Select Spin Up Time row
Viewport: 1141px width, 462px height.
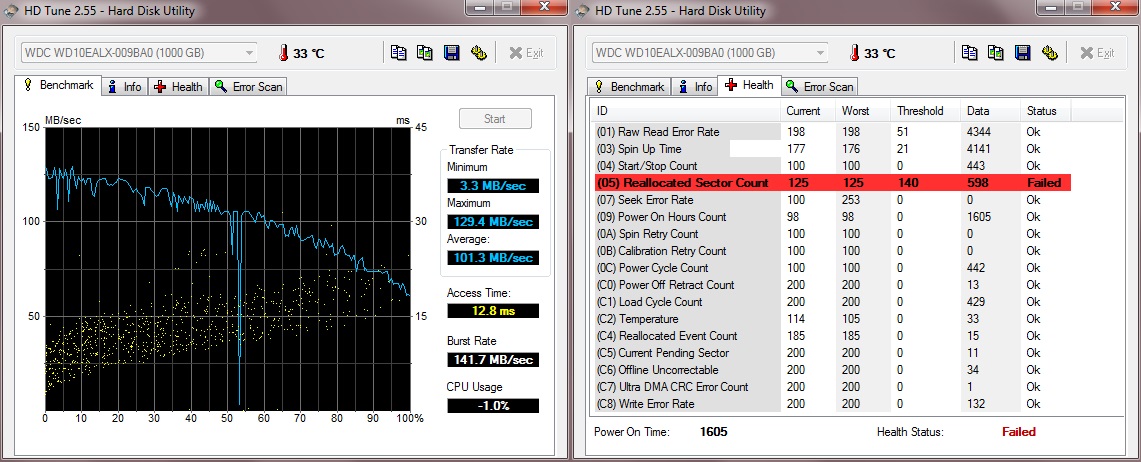click(832, 148)
